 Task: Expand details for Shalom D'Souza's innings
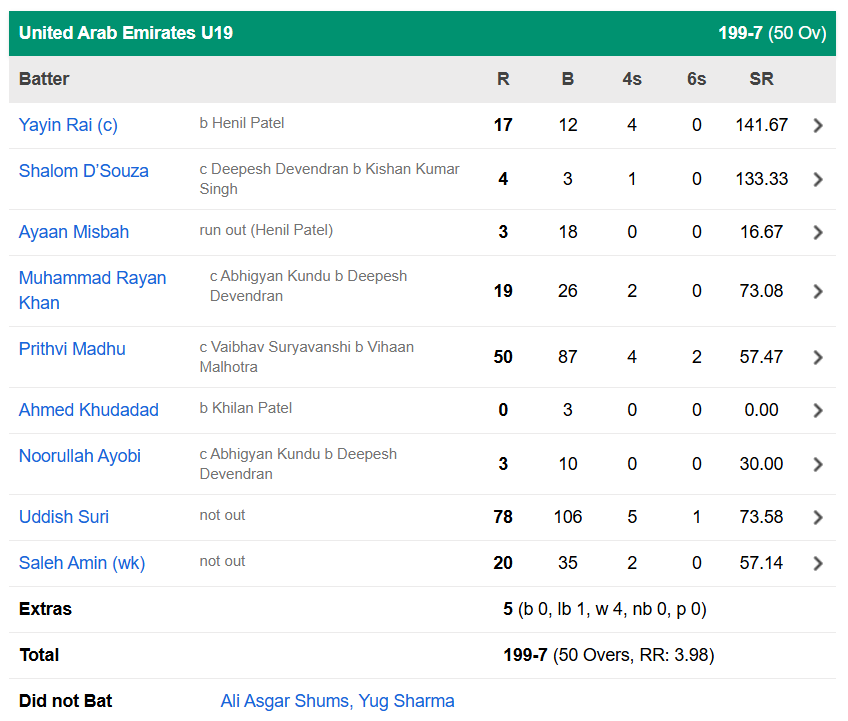point(818,179)
